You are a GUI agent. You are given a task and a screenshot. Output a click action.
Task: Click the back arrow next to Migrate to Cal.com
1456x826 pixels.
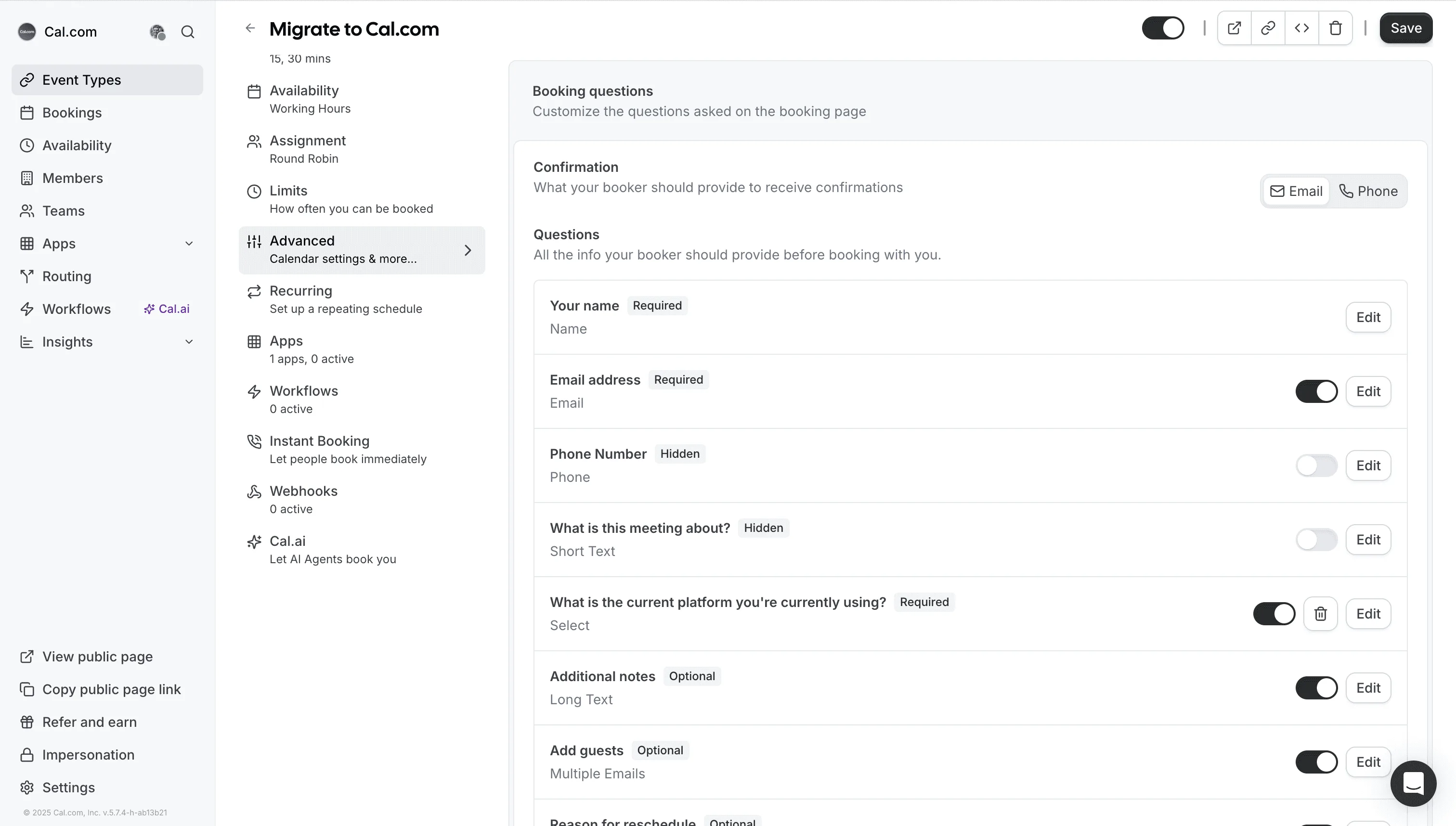click(x=250, y=28)
